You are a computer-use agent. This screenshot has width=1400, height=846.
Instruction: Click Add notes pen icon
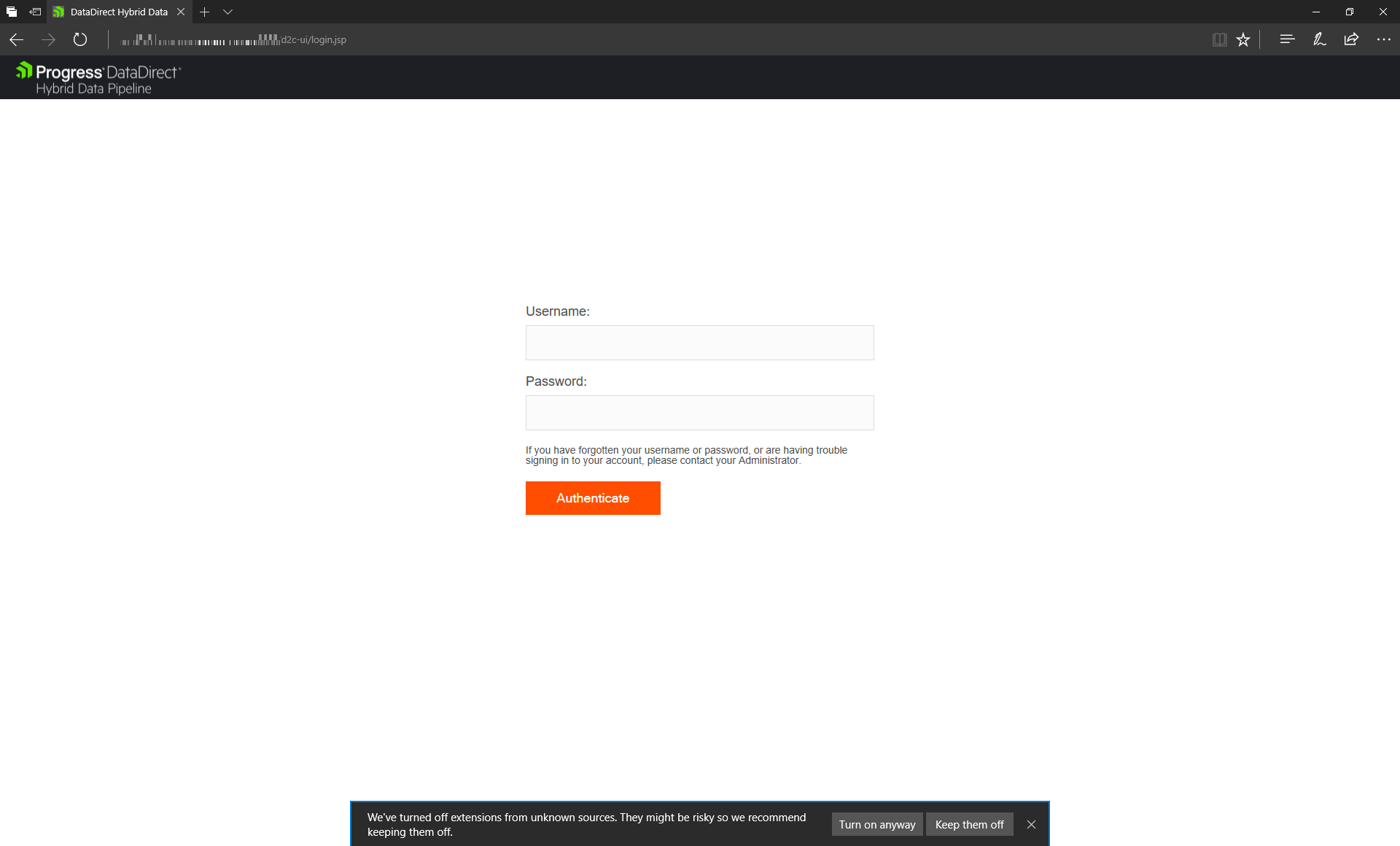(x=1319, y=40)
